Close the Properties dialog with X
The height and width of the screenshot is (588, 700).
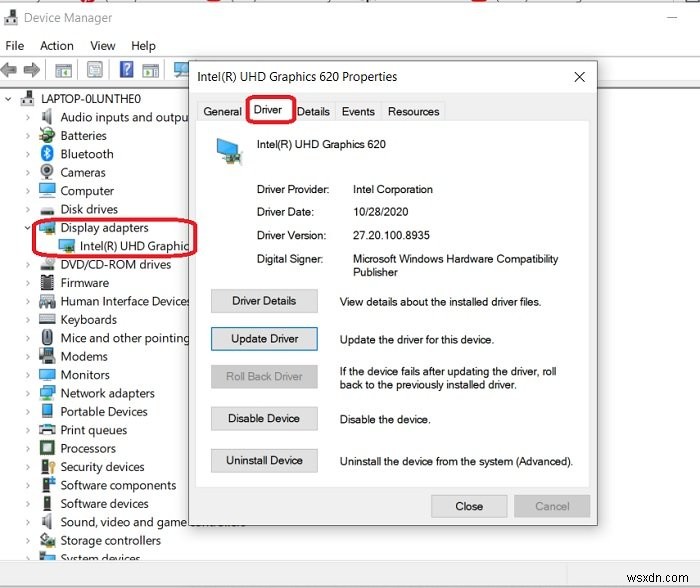click(579, 77)
